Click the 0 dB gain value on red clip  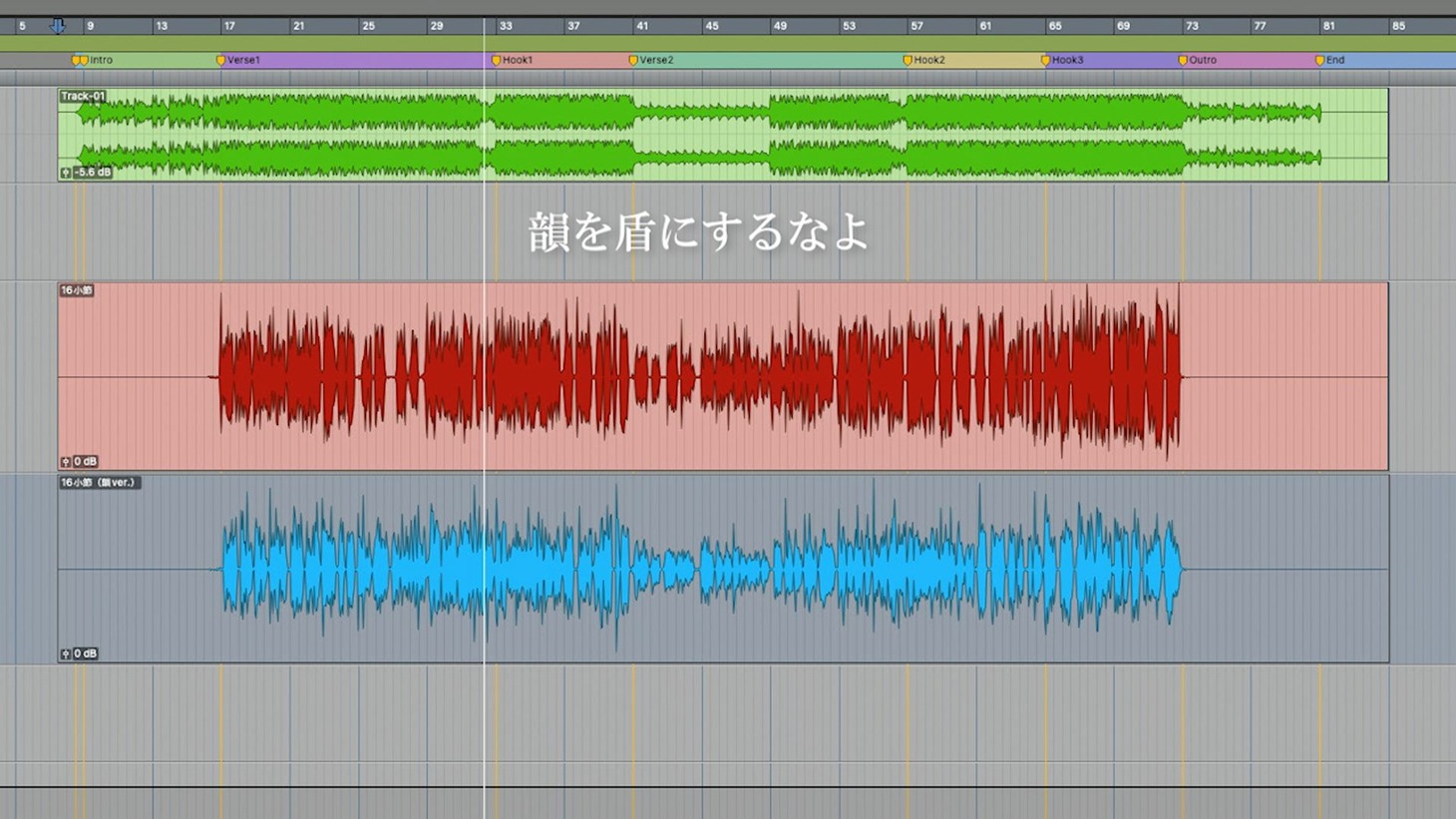[x=86, y=462]
